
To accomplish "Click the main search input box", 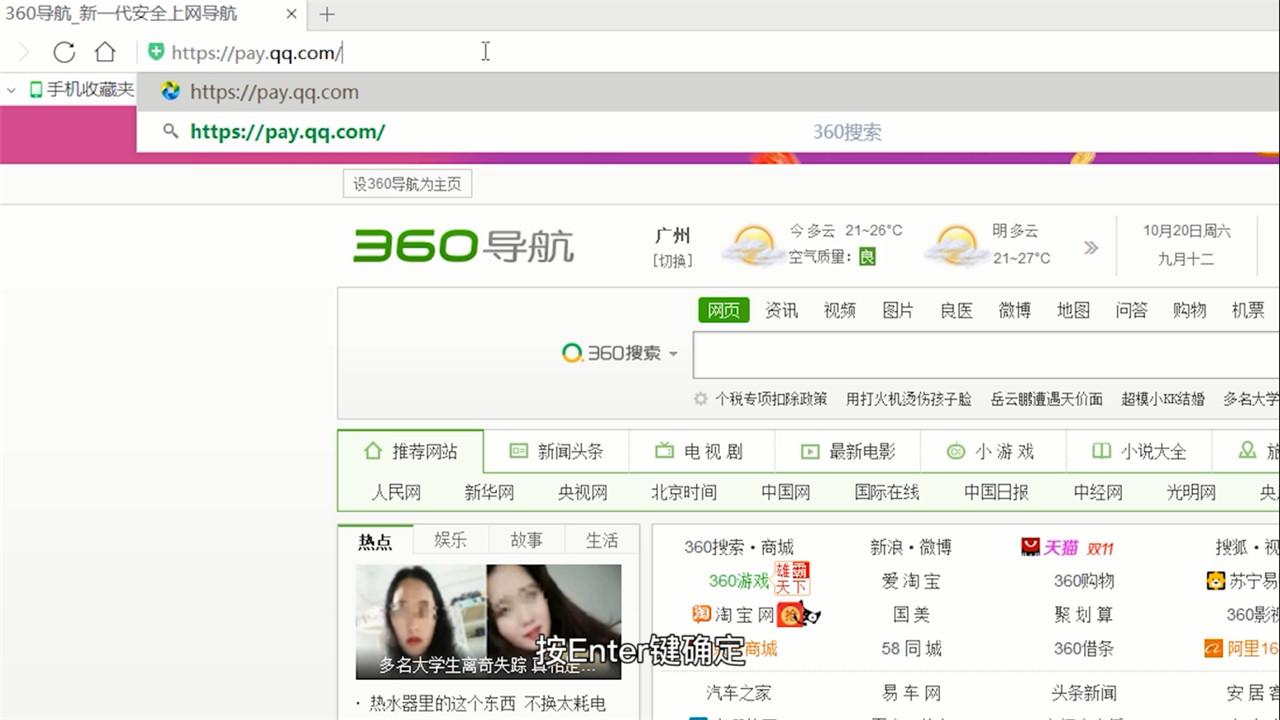I will click(x=986, y=355).
